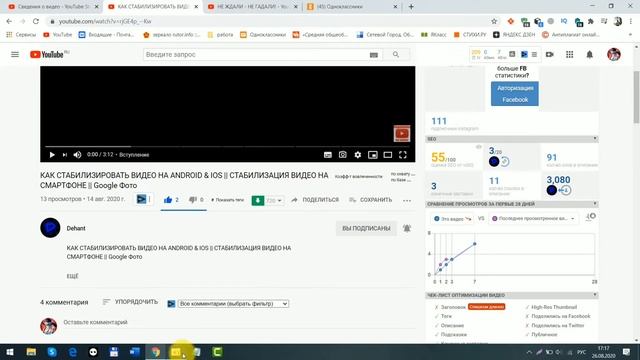Open a new browser tab

pos(411,7)
